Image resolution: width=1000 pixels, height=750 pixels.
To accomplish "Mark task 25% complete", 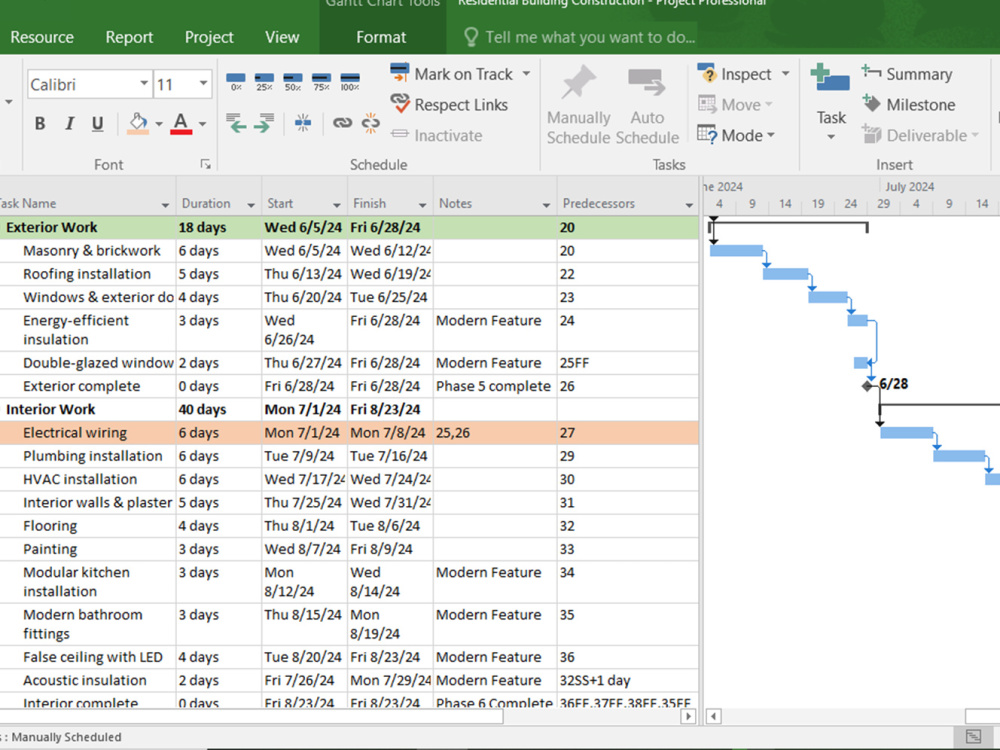I will (x=264, y=82).
